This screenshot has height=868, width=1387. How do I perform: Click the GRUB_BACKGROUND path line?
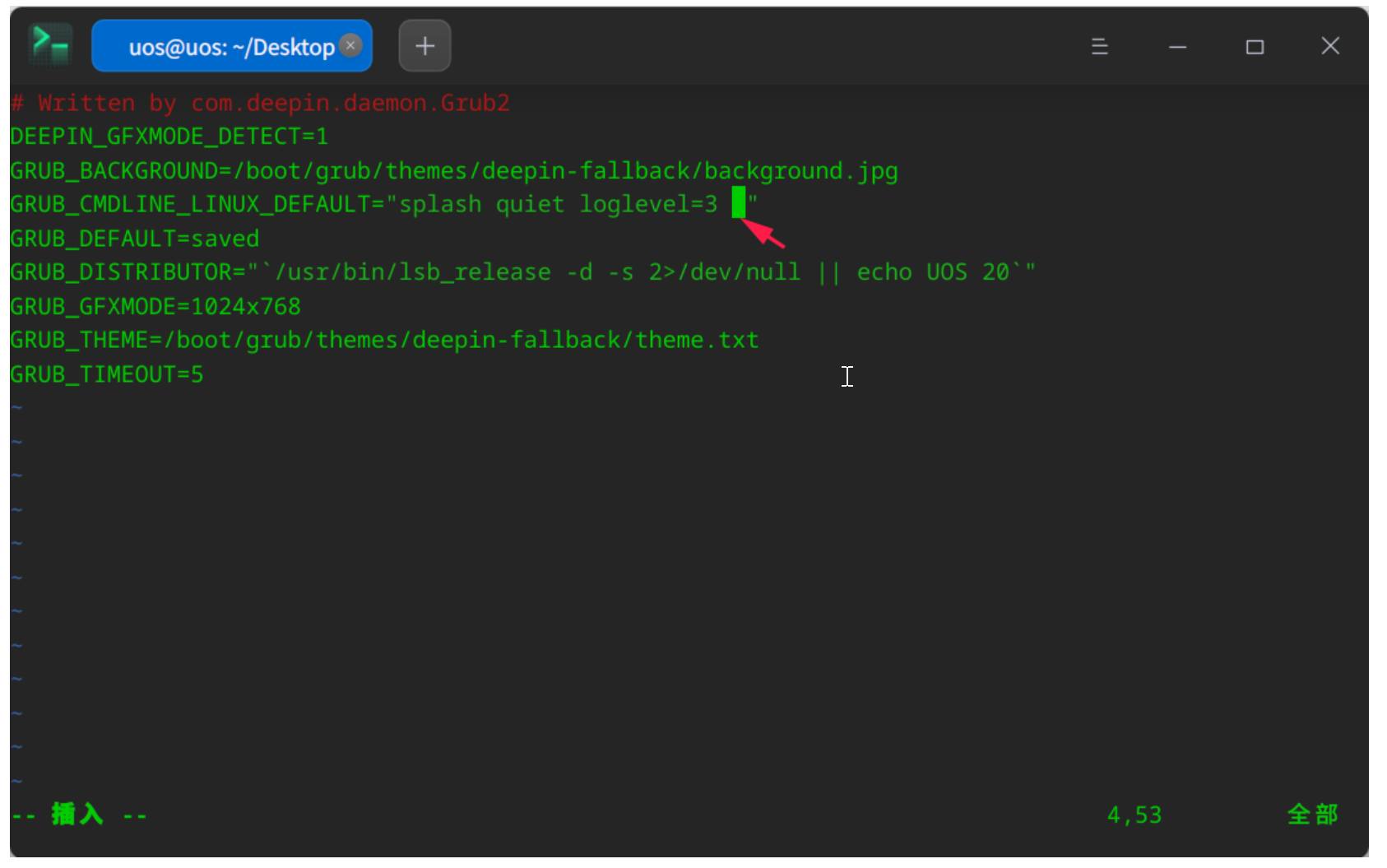point(453,171)
